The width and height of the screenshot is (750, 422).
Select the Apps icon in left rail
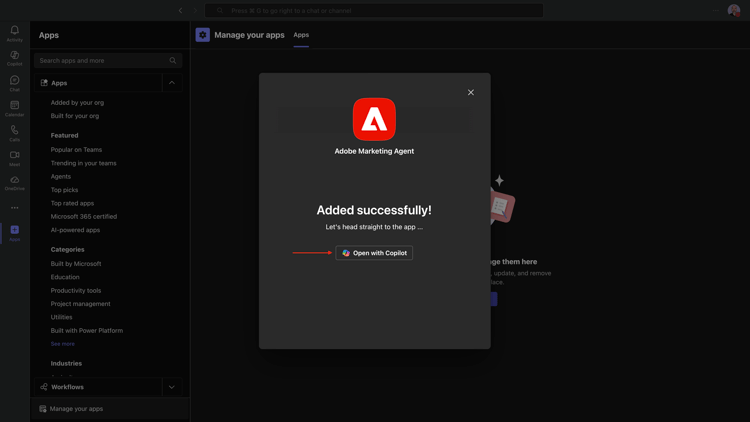point(14,233)
